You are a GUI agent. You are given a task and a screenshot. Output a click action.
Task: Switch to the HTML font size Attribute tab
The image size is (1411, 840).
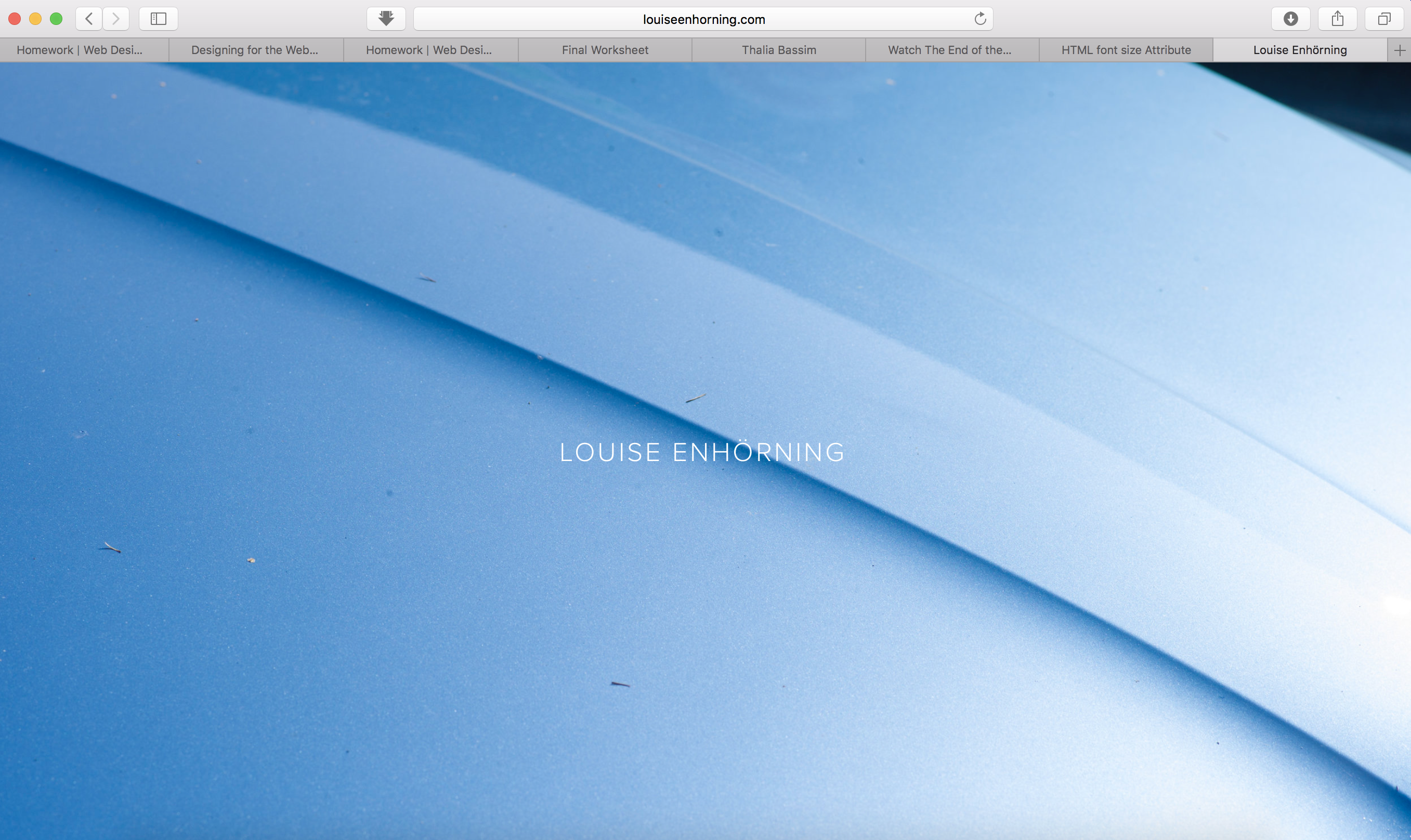pos(1126,50)
